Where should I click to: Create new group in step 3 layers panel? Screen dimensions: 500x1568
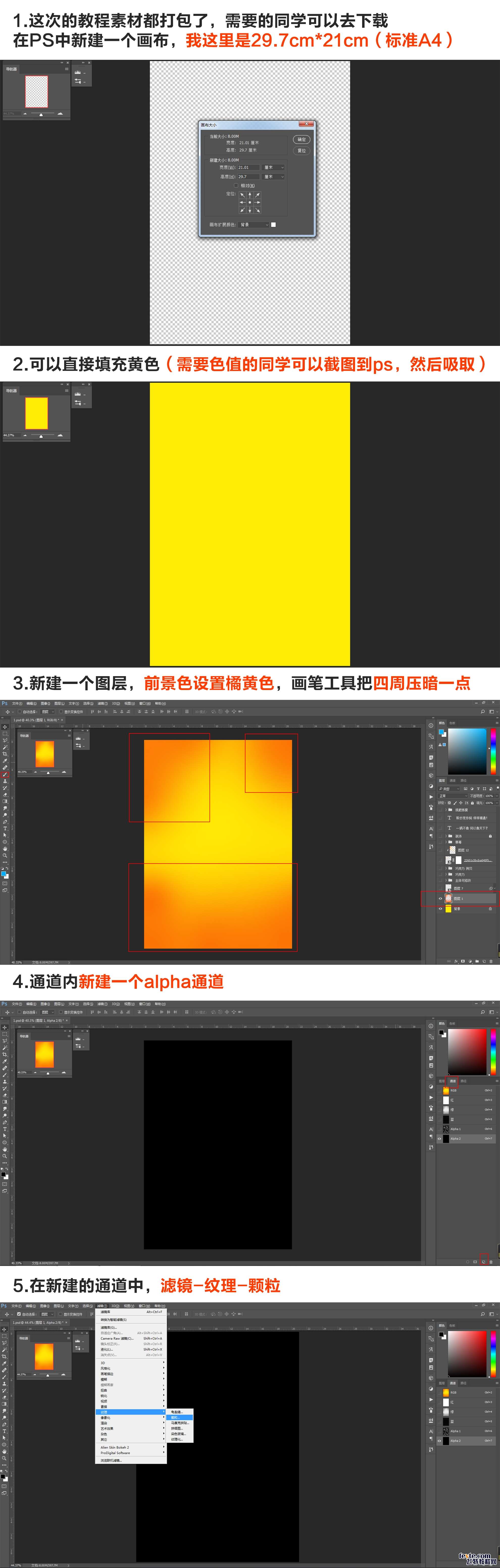pyautogui.click(x=477, y=961)
